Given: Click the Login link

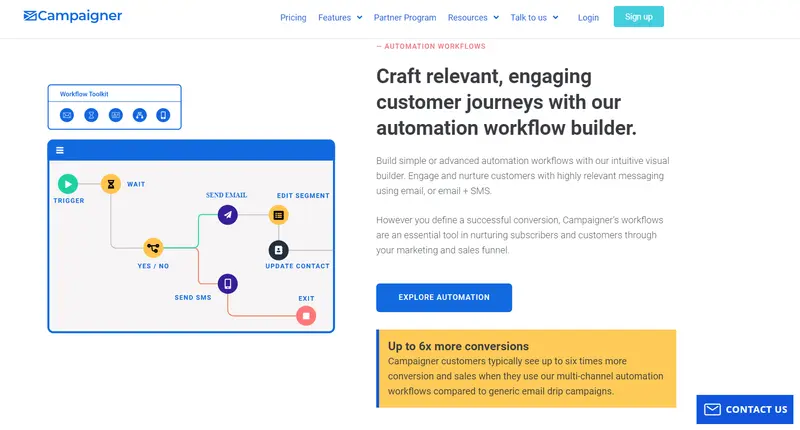Looking at the screenshot, I should (588, 17).
